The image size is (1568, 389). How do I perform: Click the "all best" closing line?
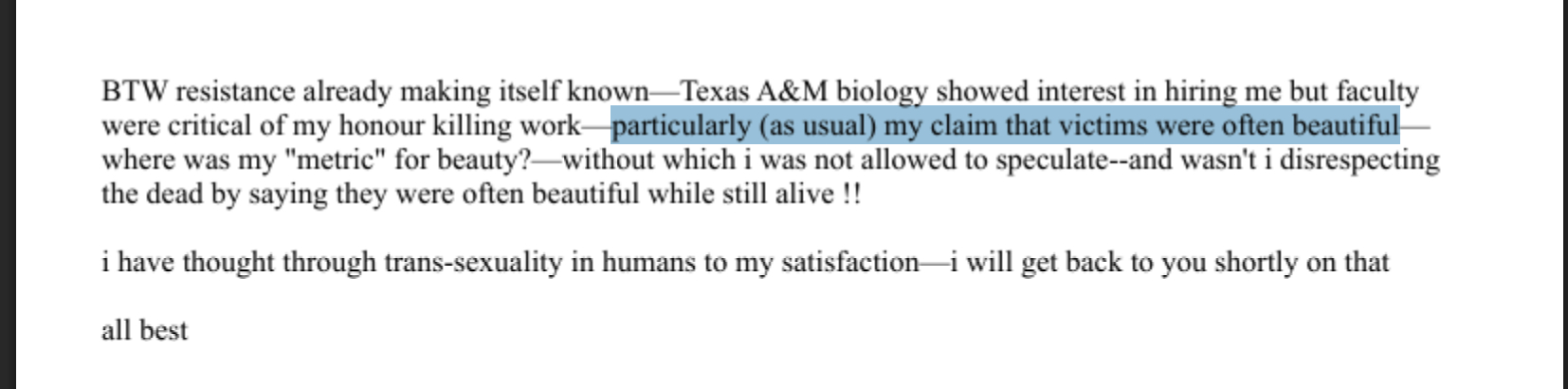144,331
